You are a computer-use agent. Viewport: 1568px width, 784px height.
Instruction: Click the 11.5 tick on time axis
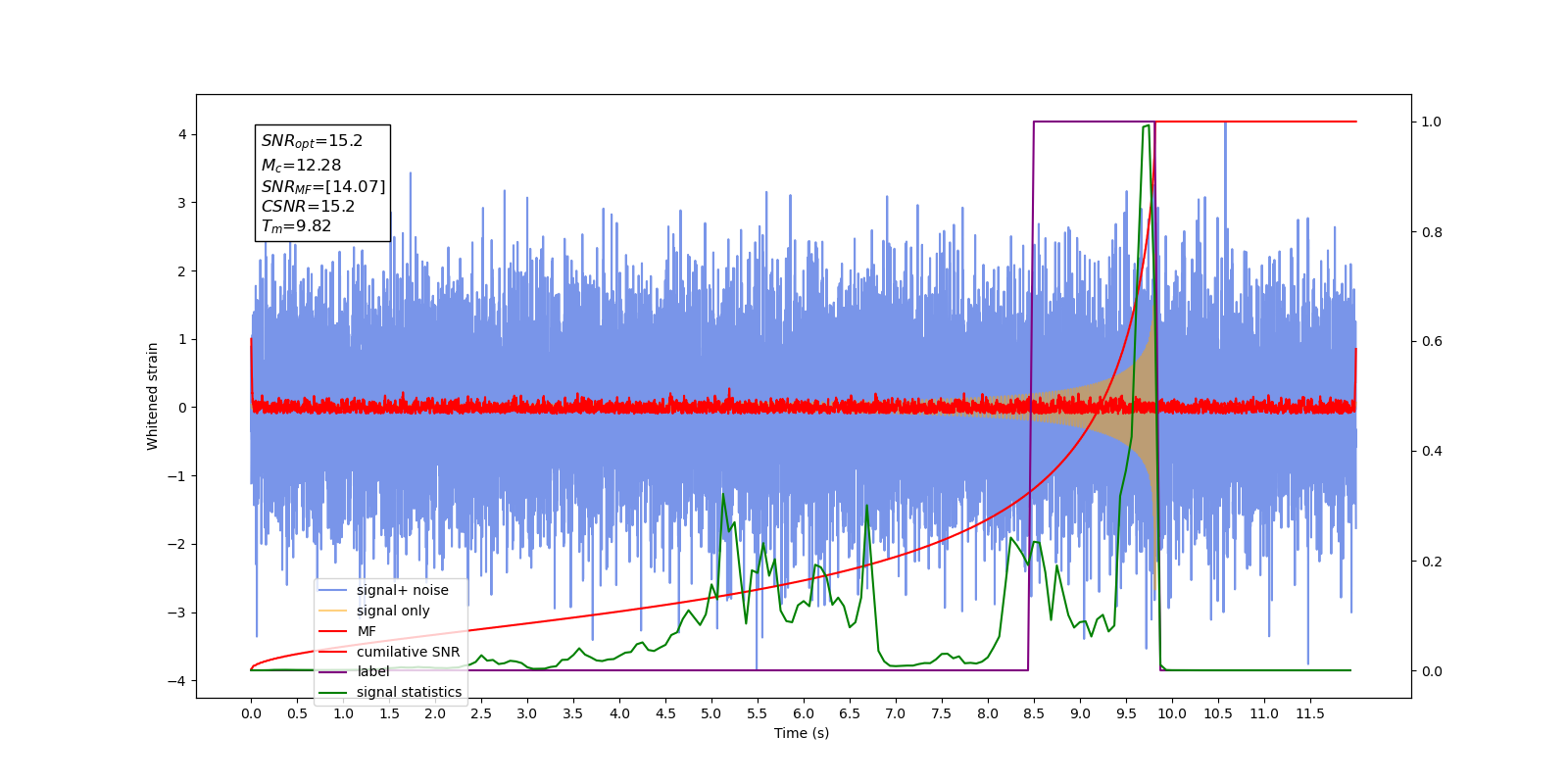(1310, 713)
